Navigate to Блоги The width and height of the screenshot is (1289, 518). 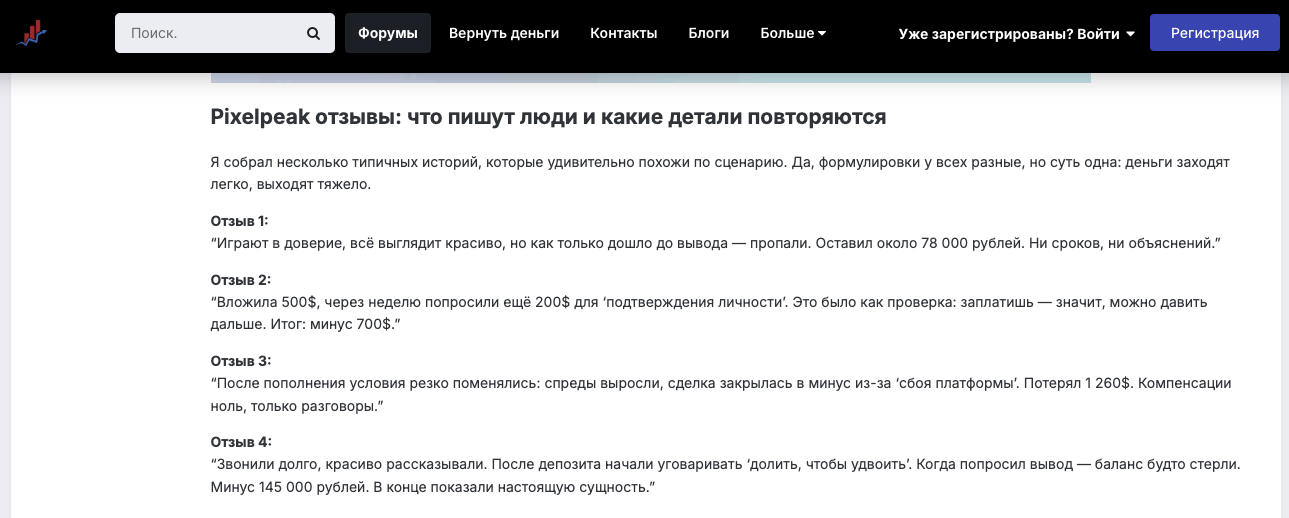[709, 33]
